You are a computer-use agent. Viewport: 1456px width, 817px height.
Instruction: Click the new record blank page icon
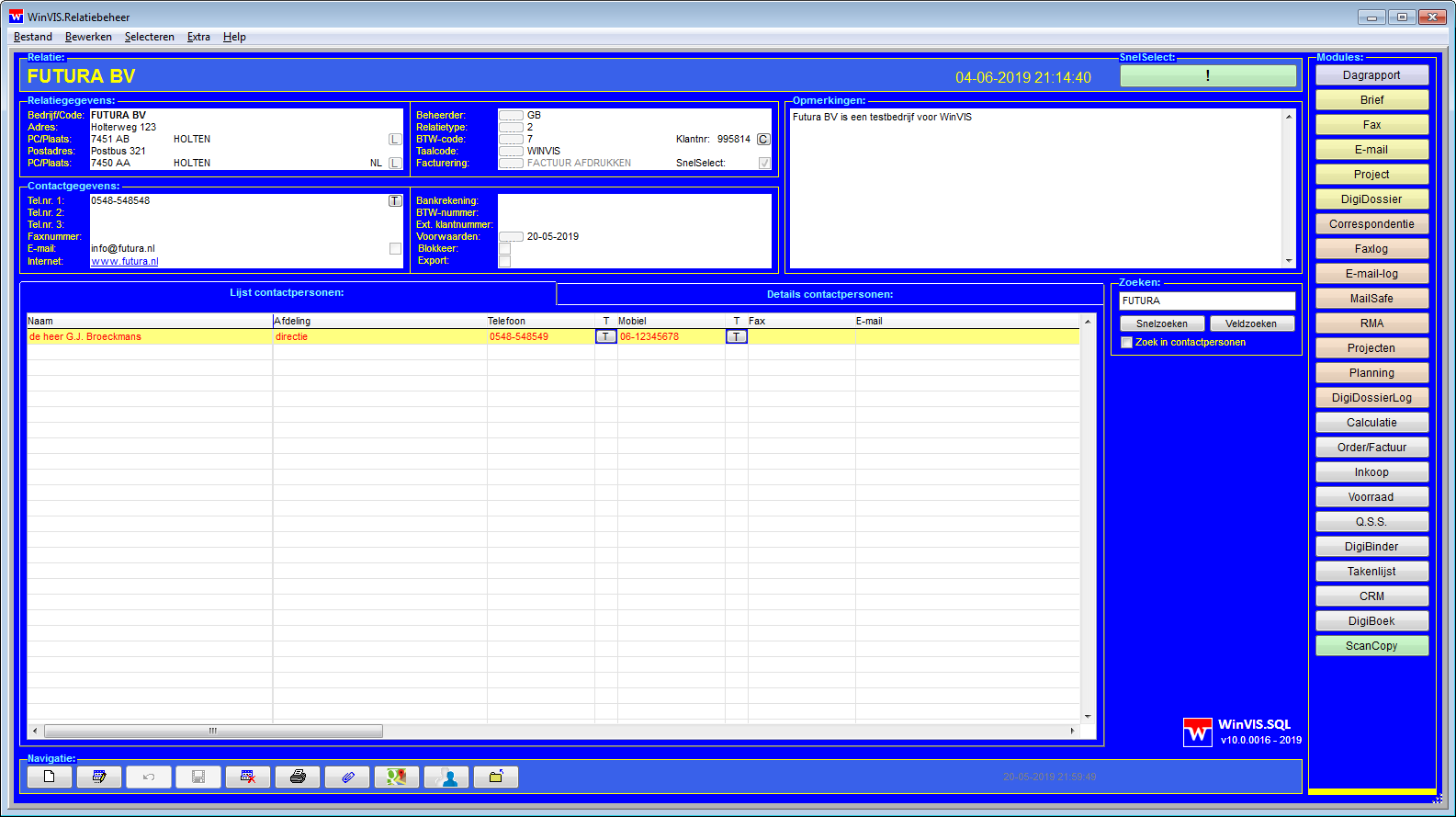coord(50,777)
